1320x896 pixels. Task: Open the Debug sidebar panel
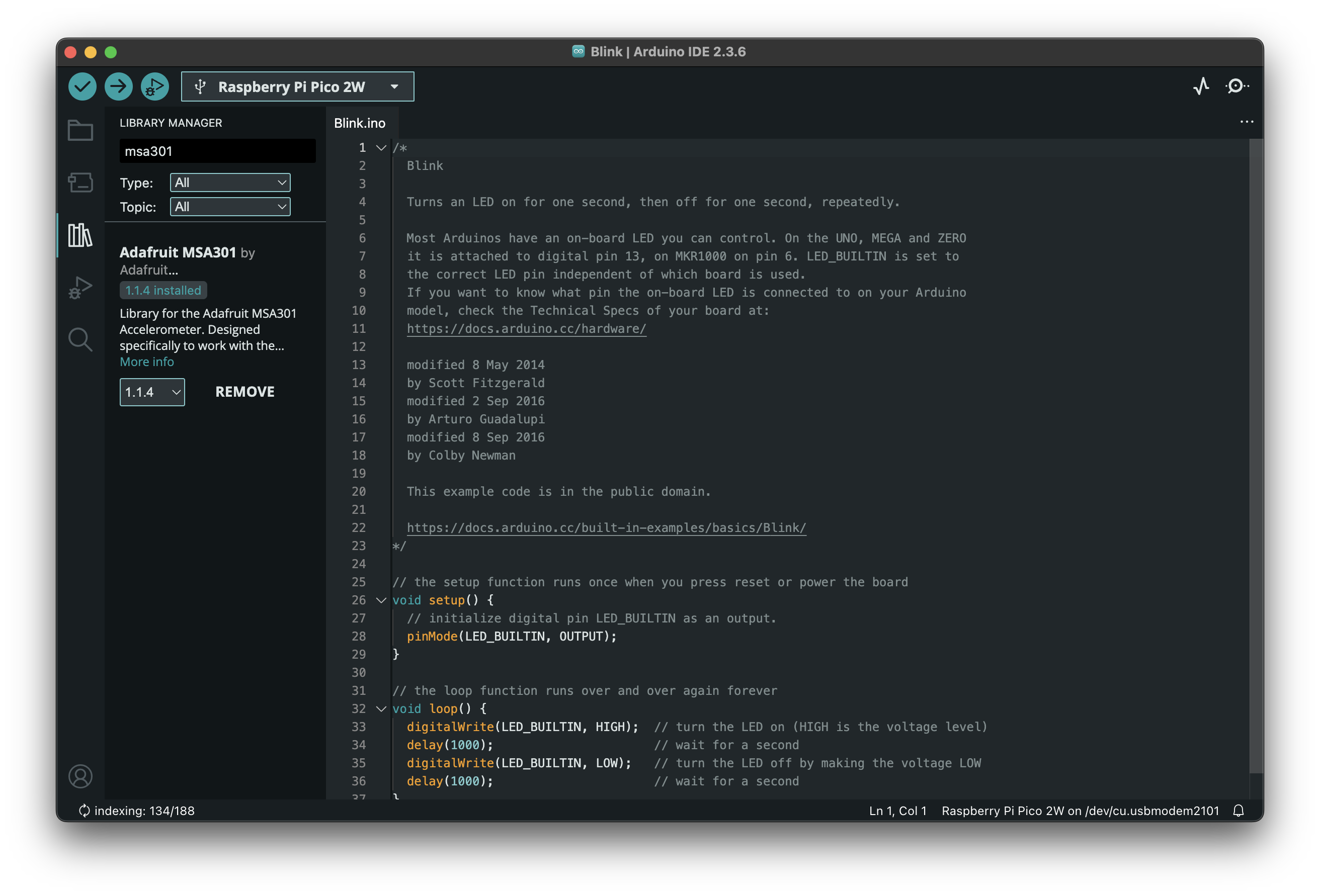pos(80,287)
